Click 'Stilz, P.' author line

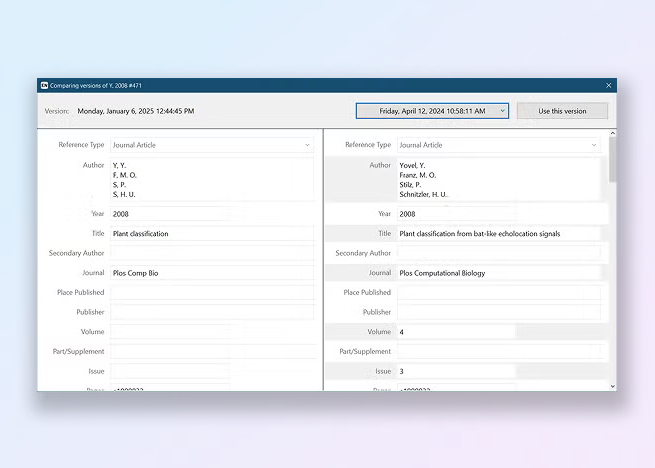tap(410, 185)
